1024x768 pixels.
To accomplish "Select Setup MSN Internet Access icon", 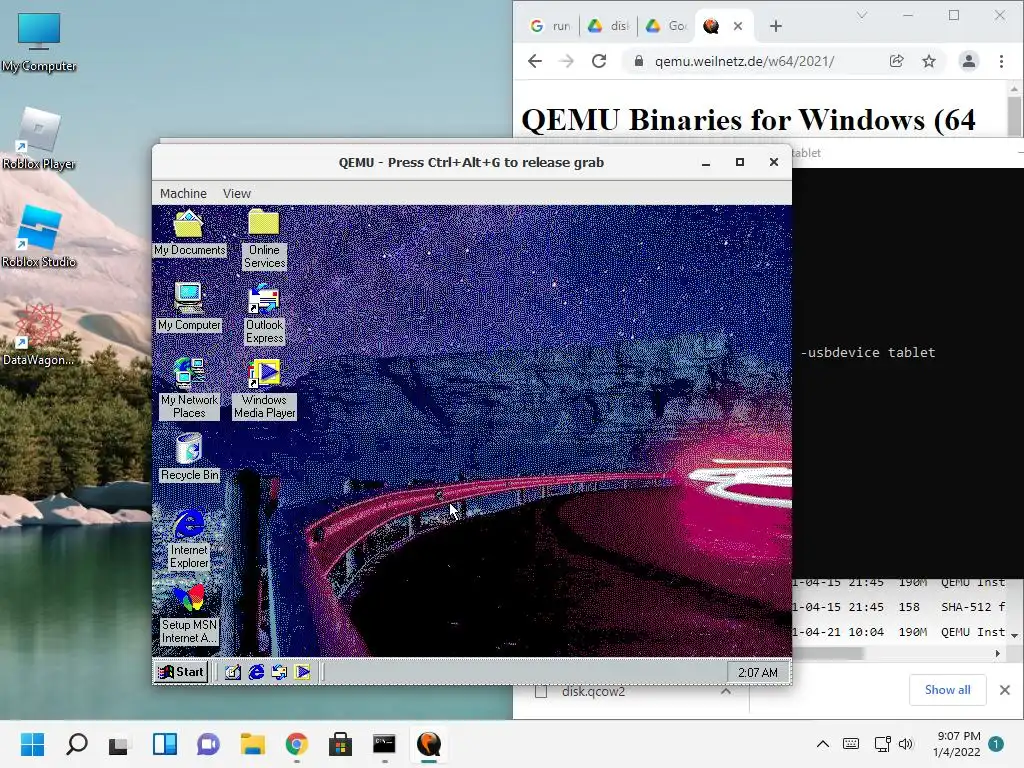I will coord(189,614).
